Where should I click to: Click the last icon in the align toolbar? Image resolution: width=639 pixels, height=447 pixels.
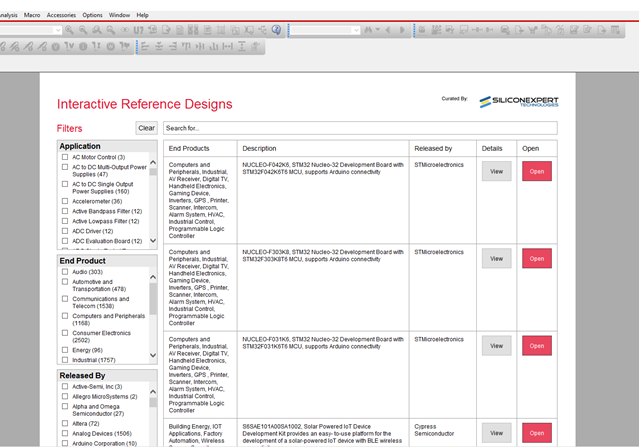click(x=256, y=46)
